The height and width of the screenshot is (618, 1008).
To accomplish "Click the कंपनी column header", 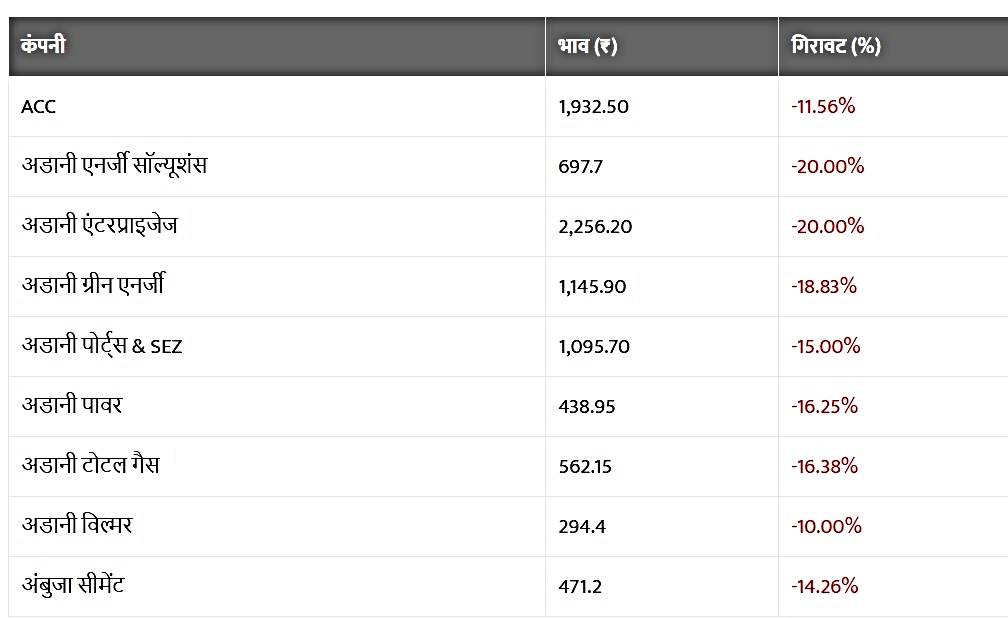I will 43,46.
